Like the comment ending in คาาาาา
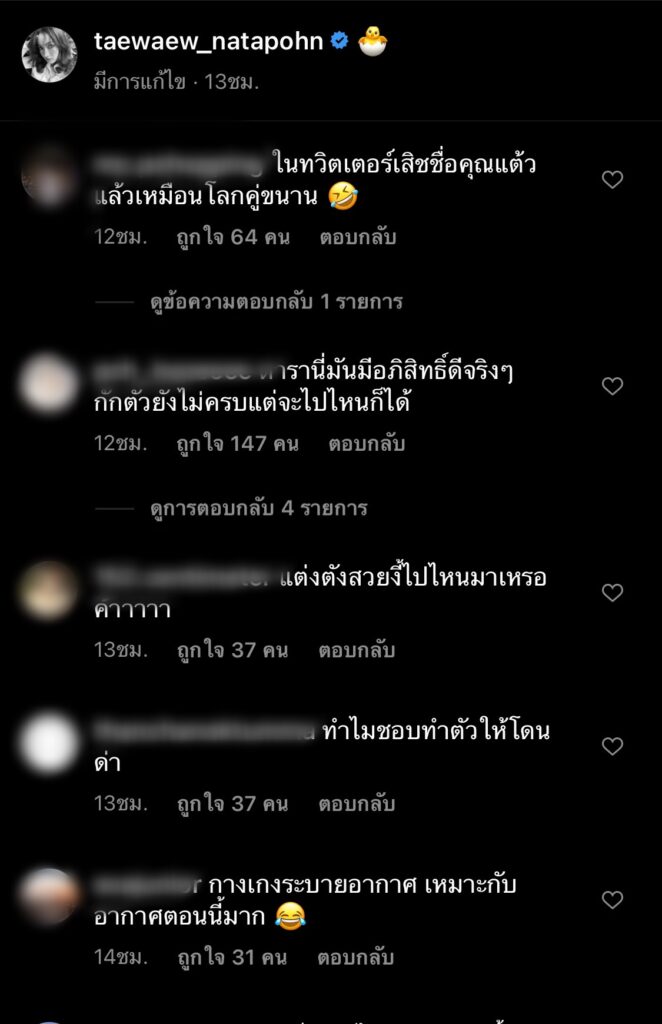Viewport: 662px width, 1024px height. tap(612, 592)
